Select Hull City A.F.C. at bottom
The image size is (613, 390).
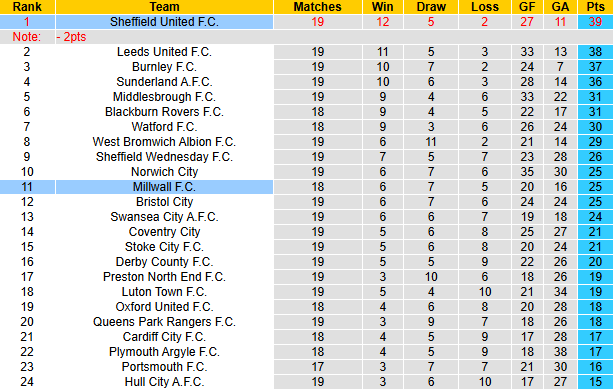point(164,382)
